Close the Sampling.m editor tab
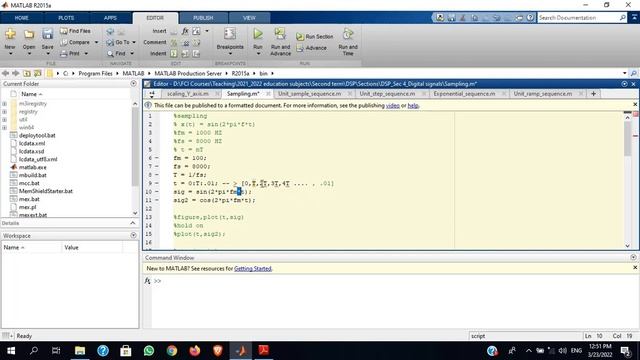Viewport: 640px width, 360px height. click(268, 94)
